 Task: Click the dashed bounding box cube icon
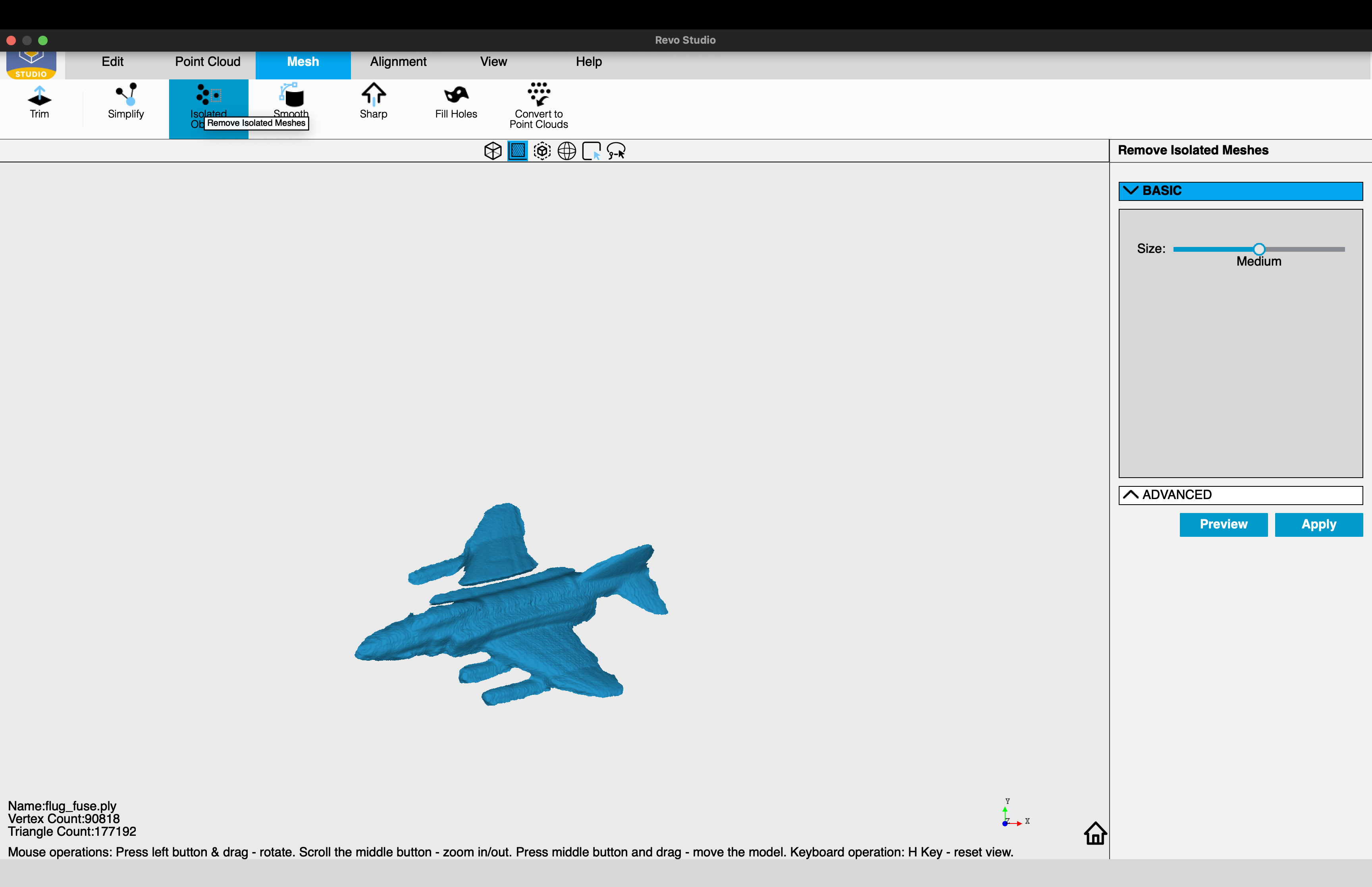542,151
